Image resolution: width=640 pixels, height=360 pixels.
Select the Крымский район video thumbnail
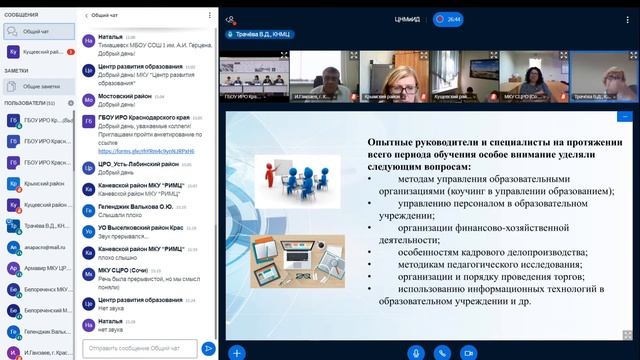394,76
